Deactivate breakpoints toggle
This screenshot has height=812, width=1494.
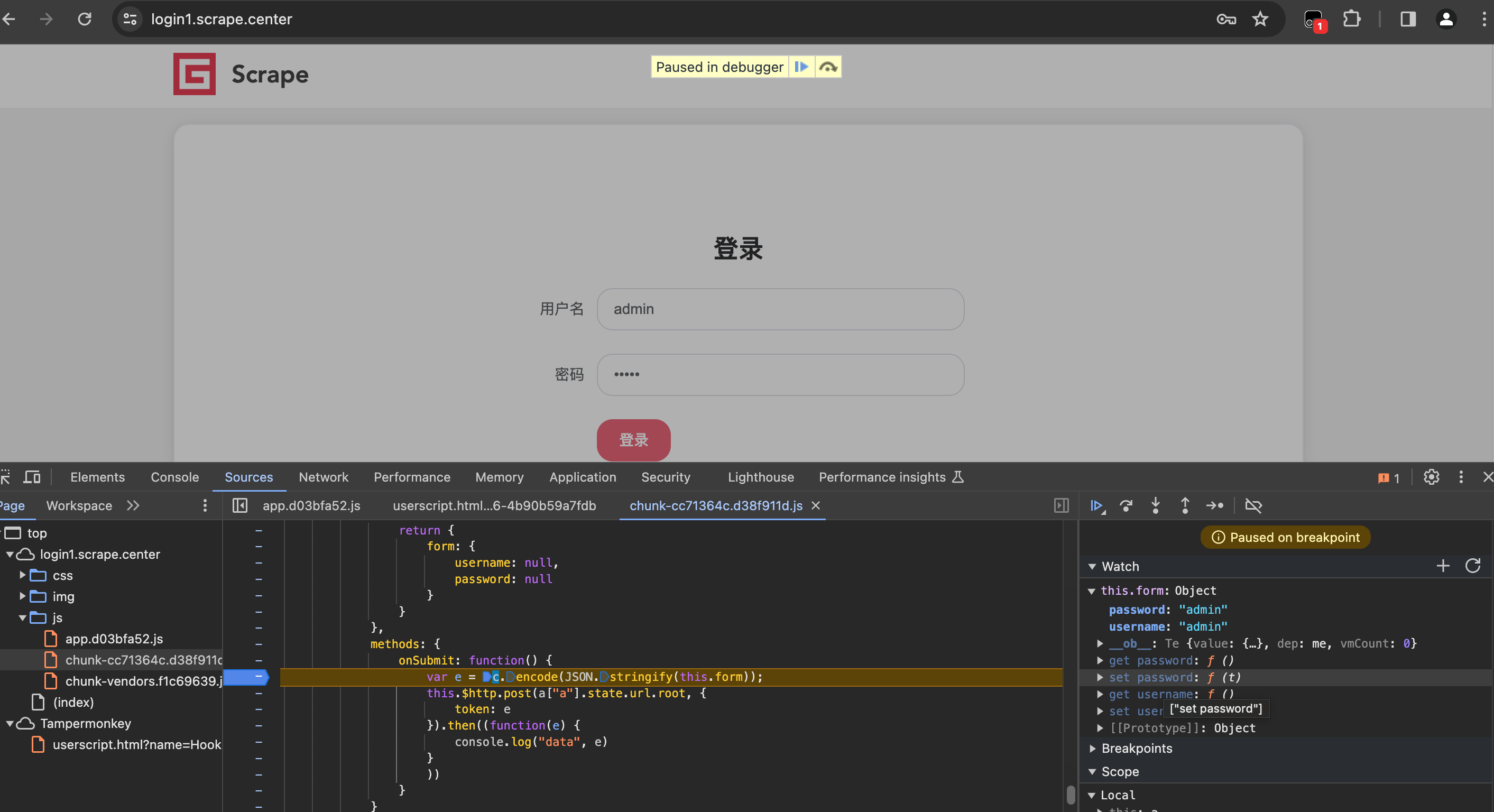coord(1253,506)
